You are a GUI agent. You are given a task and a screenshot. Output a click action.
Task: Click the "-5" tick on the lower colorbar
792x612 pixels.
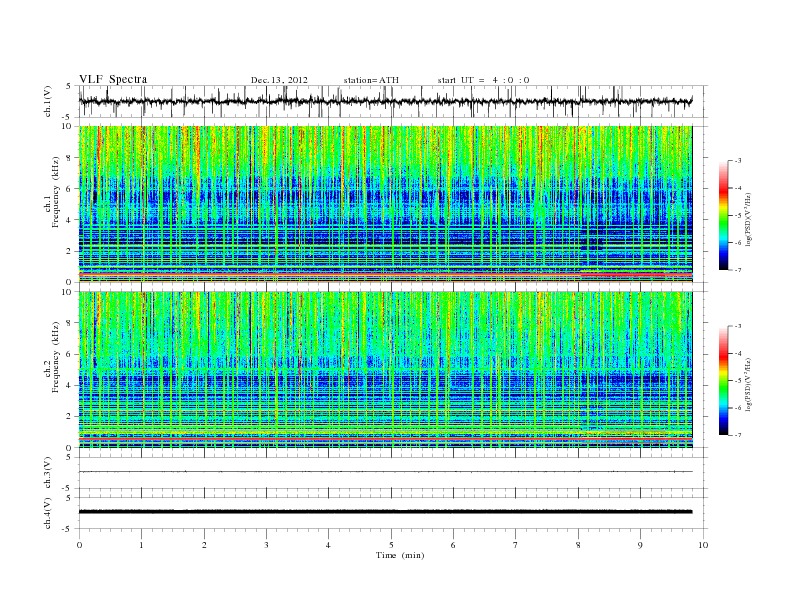[x=737, y=381]
